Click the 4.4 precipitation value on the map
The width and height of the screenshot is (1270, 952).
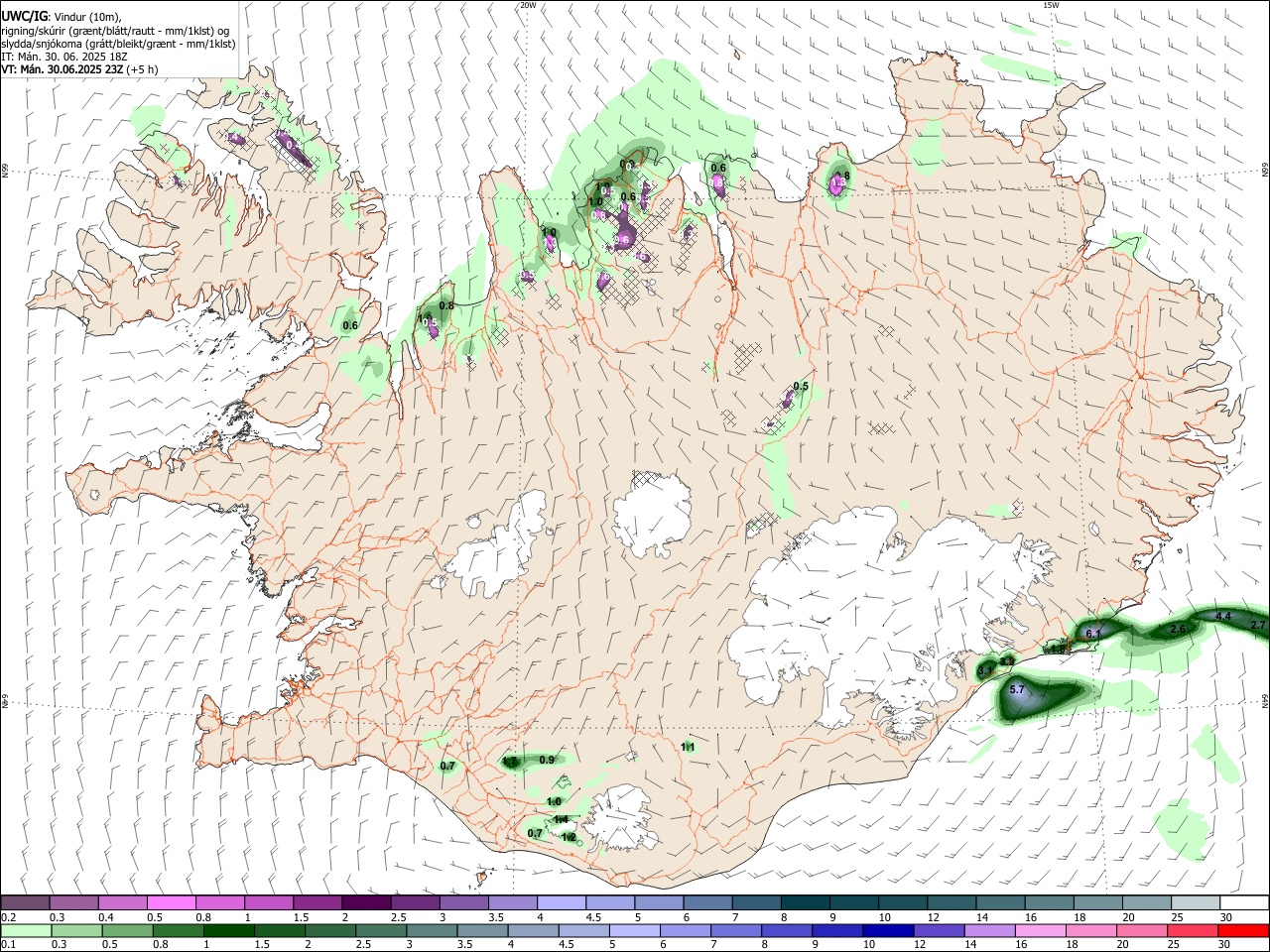point(1222,617)
